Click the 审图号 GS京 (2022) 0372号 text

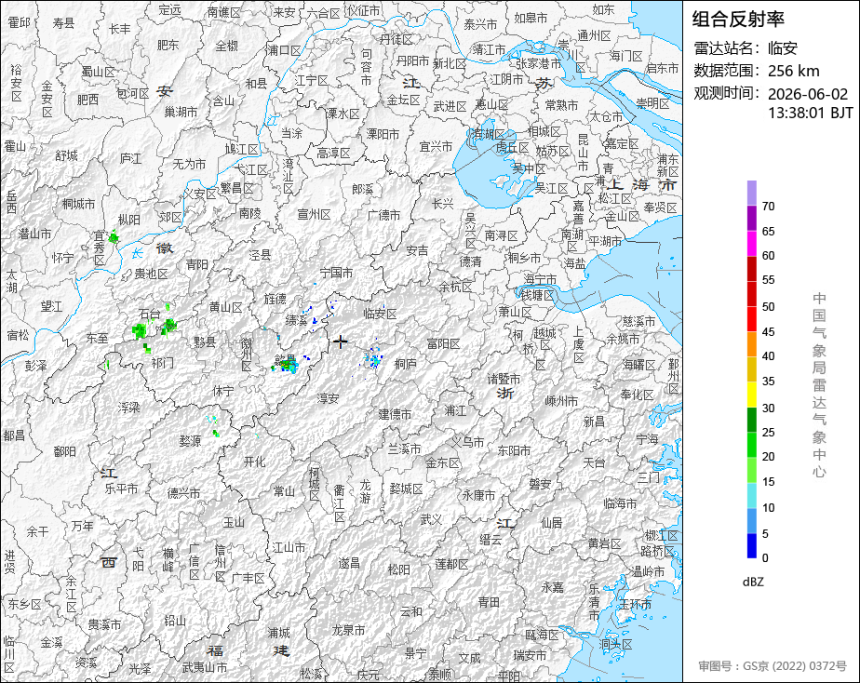772,666
